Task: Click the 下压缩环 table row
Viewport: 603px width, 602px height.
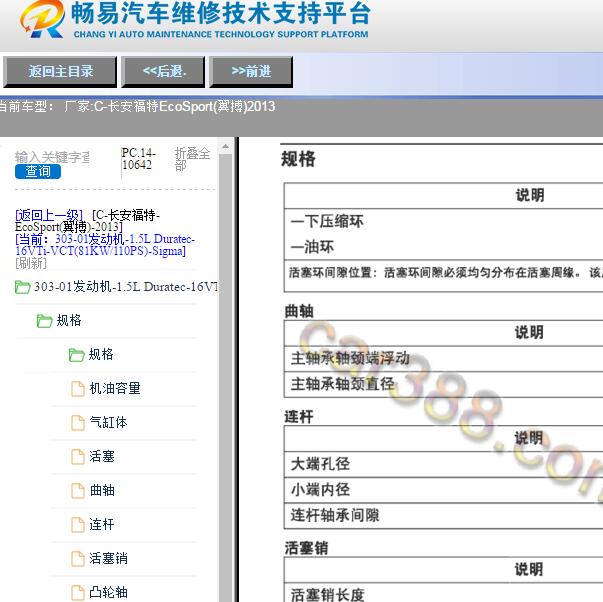Action: pos(443,222)
